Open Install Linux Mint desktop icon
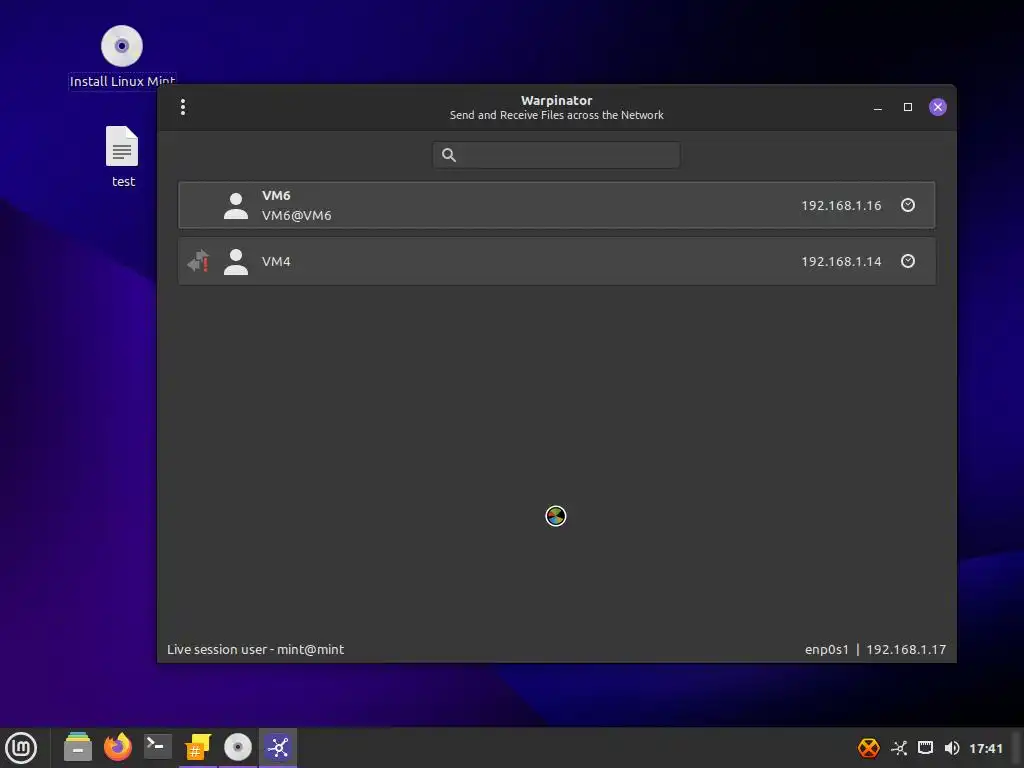The image size is (1024, 768). click(x=122, y=57)
